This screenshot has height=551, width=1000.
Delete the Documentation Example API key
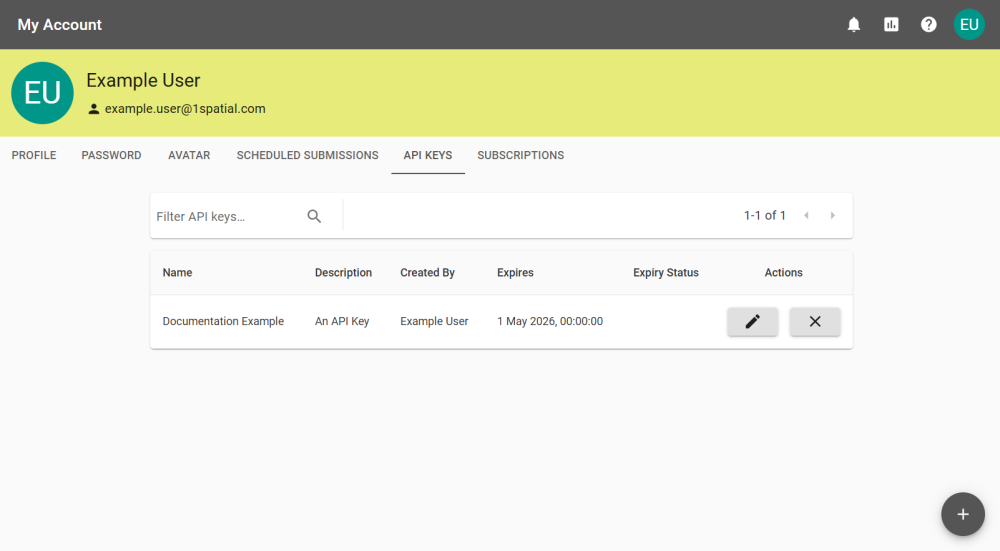click(815, 322)
